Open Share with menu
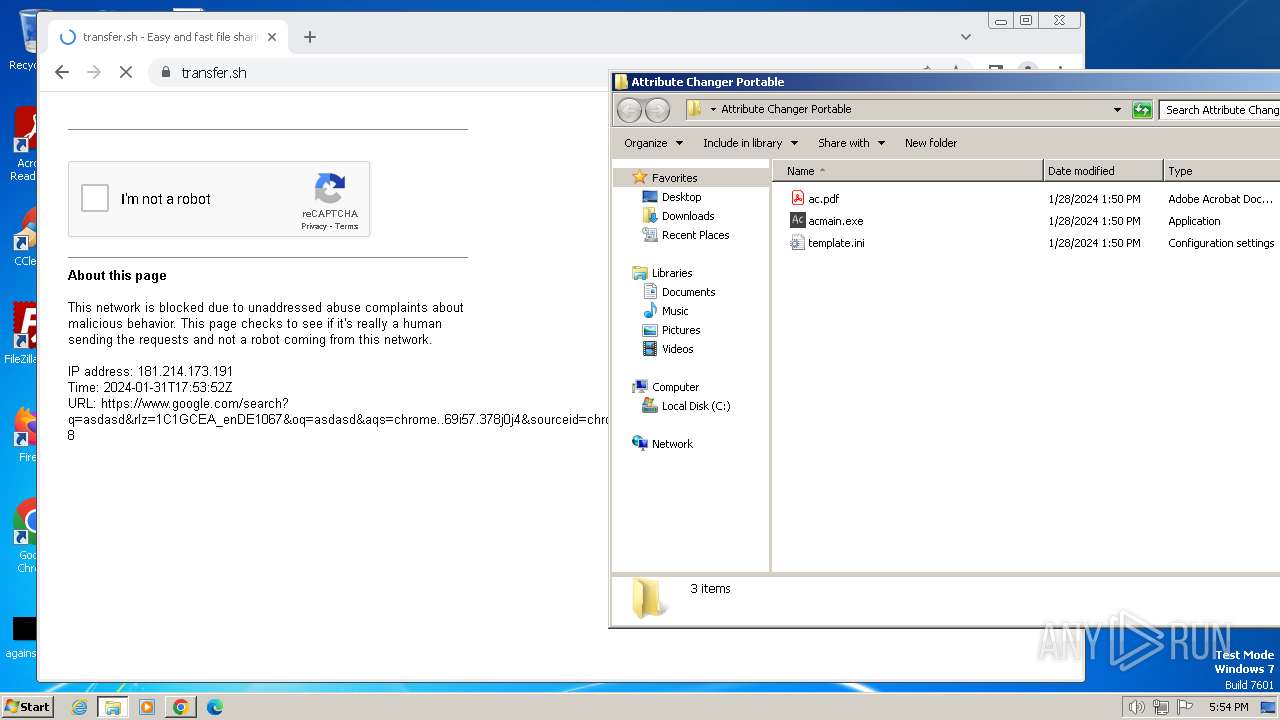 (x=851, y=143)
